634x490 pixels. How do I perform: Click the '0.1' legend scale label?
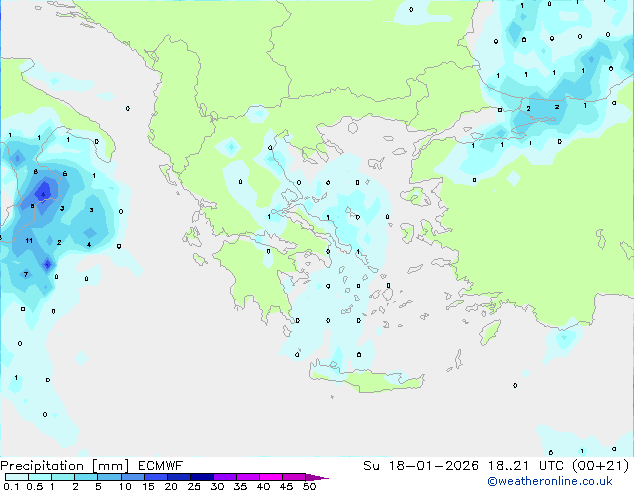[x=11, y=486]
